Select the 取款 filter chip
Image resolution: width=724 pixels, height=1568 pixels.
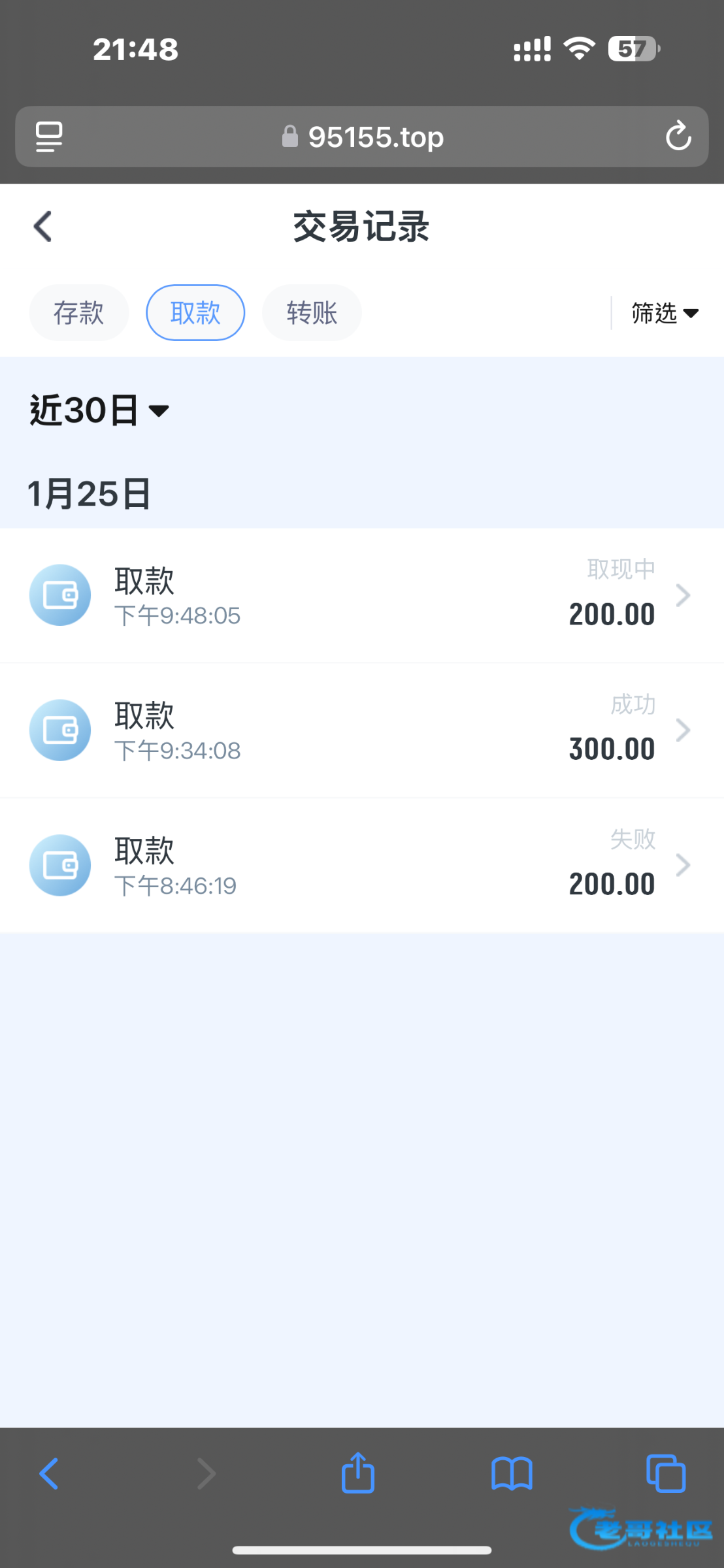click(195, 313)
